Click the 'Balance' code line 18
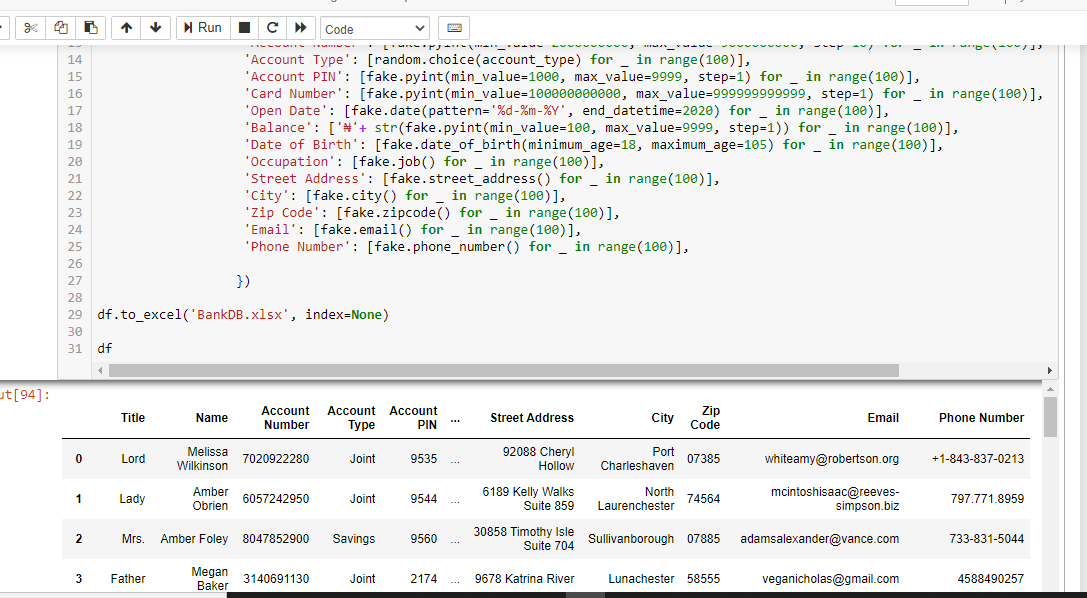This screenshot has height=598, width=1087. (x=600, y=127)
